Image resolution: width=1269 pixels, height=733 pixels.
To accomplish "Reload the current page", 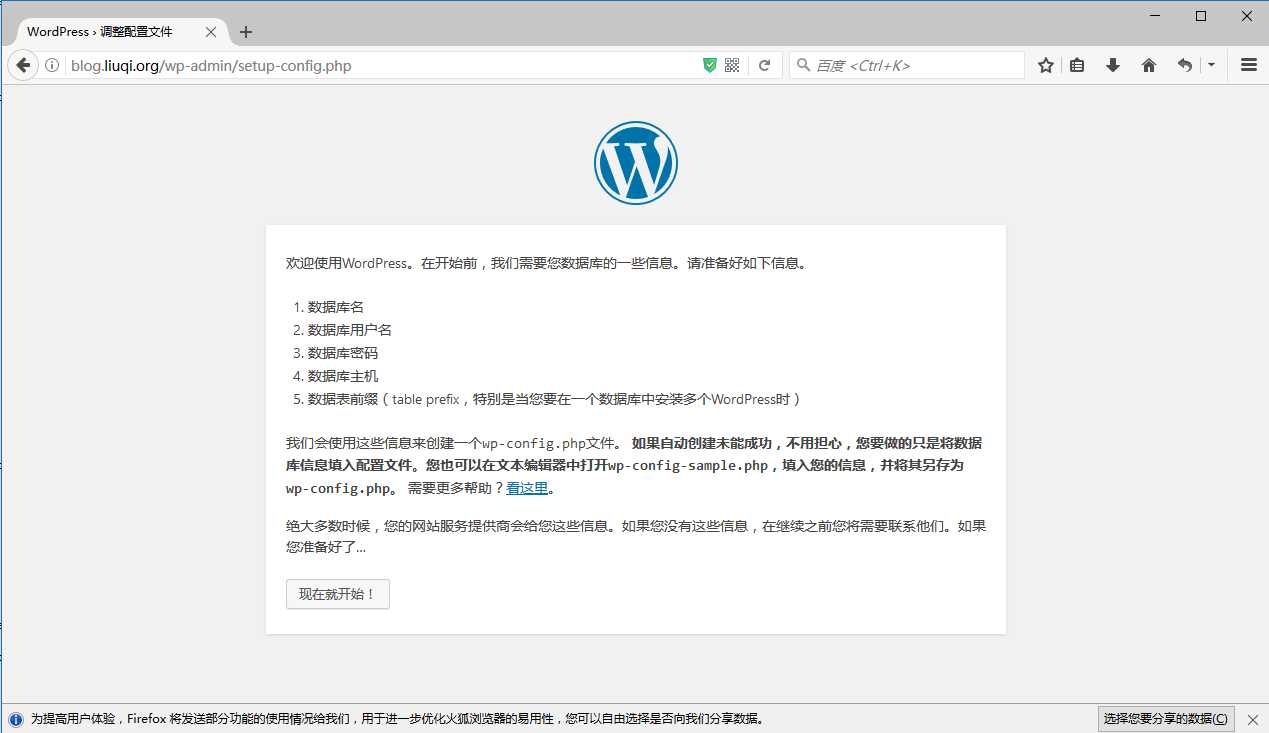I will (764, 65).
